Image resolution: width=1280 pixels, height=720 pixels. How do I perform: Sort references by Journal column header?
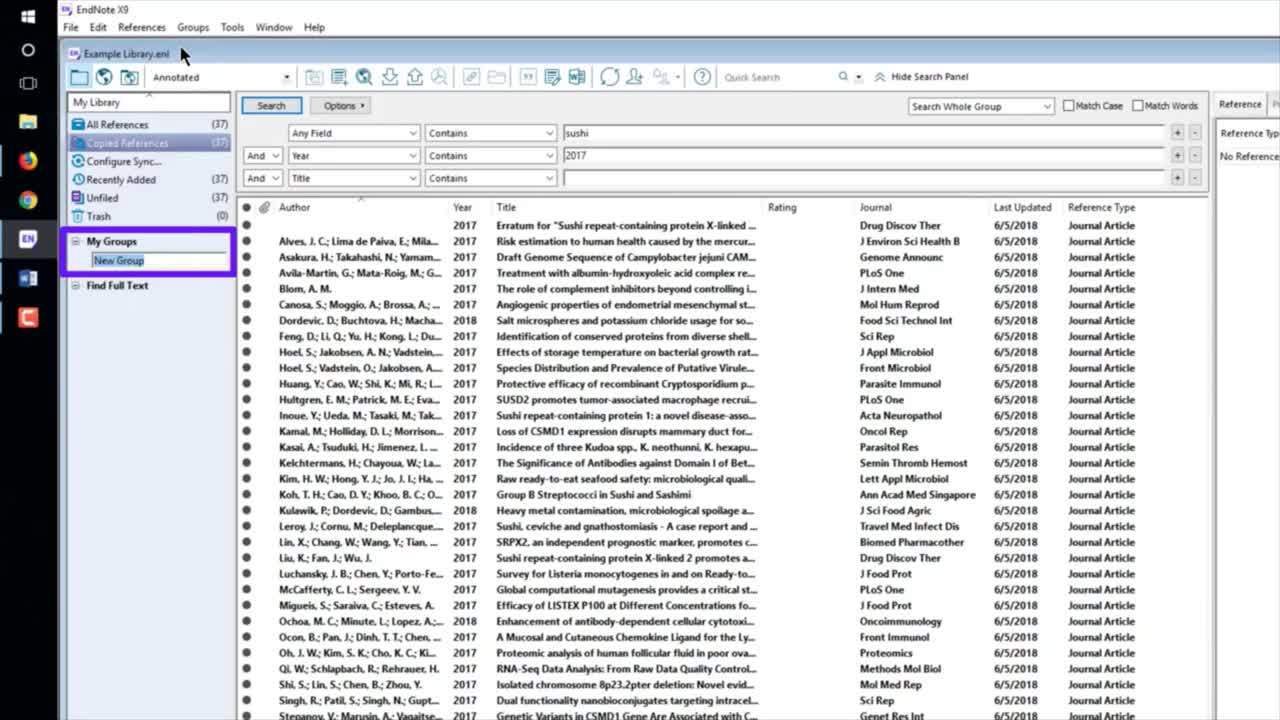(875, 207)
